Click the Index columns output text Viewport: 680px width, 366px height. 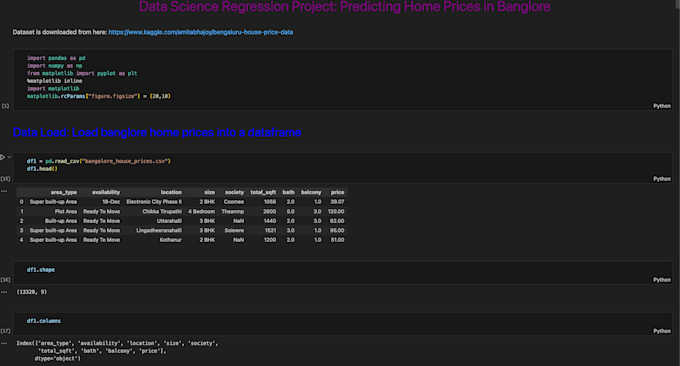(x=118, y=351)
